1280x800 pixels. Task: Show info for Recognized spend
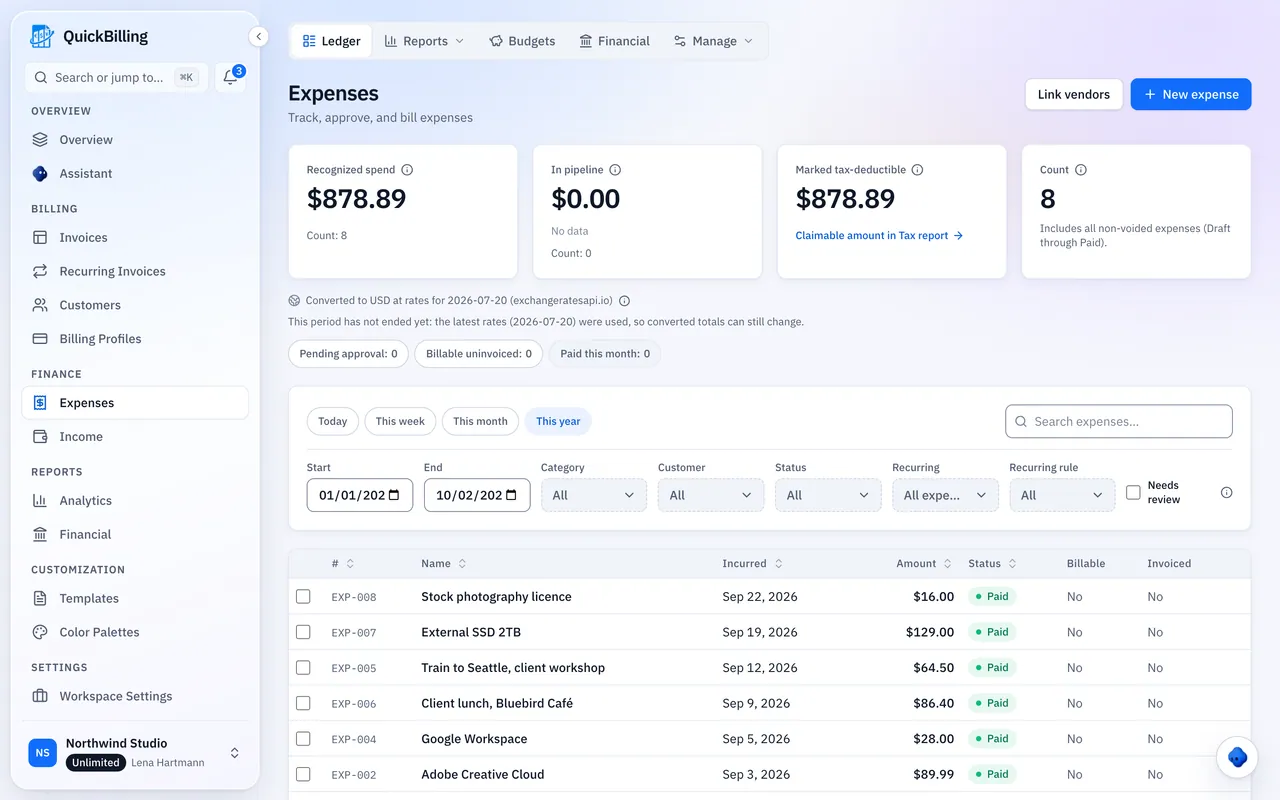(x=407, y=170)
